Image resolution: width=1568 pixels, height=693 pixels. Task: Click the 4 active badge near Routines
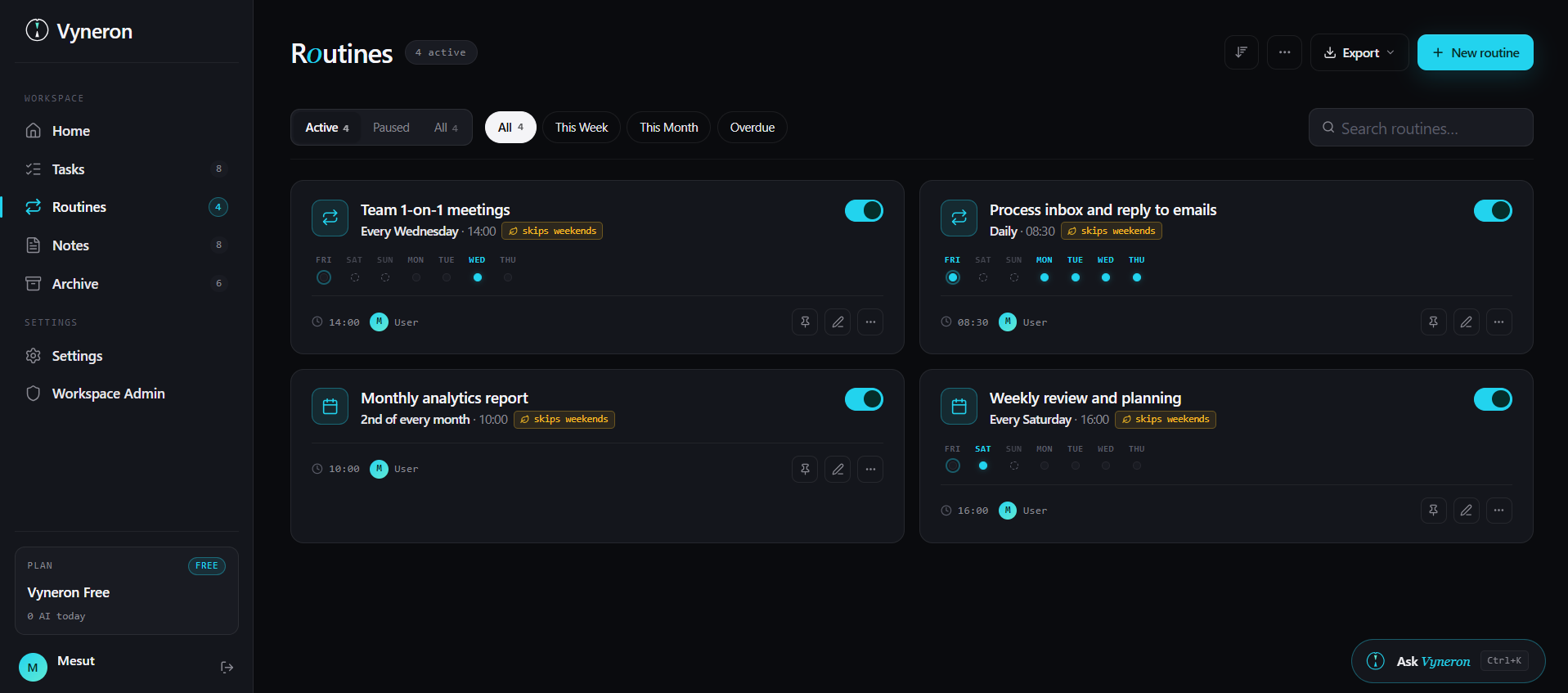(x=441, y=52)
